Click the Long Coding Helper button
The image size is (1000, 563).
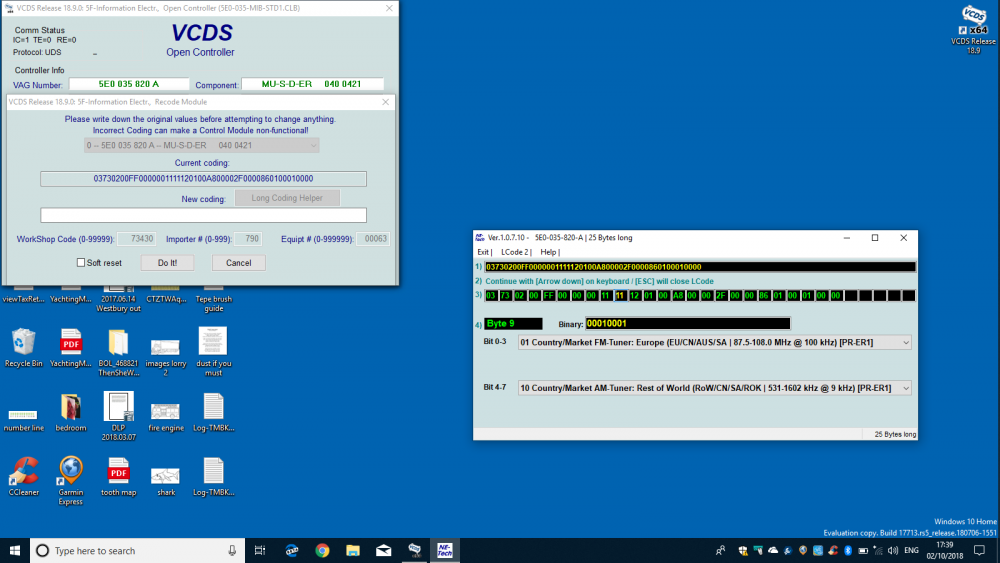287,198
